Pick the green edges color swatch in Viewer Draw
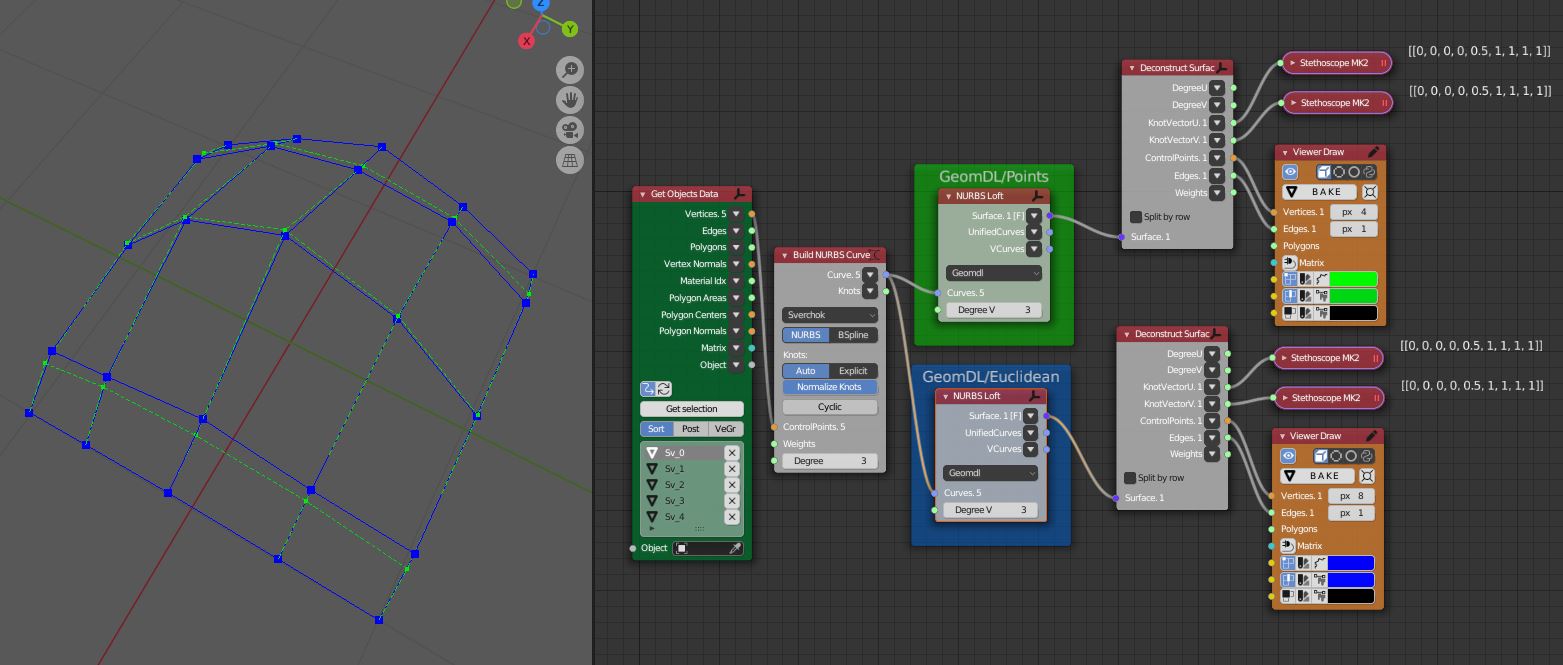This screenshot has height=665, width=1563. pos(1353,296)
